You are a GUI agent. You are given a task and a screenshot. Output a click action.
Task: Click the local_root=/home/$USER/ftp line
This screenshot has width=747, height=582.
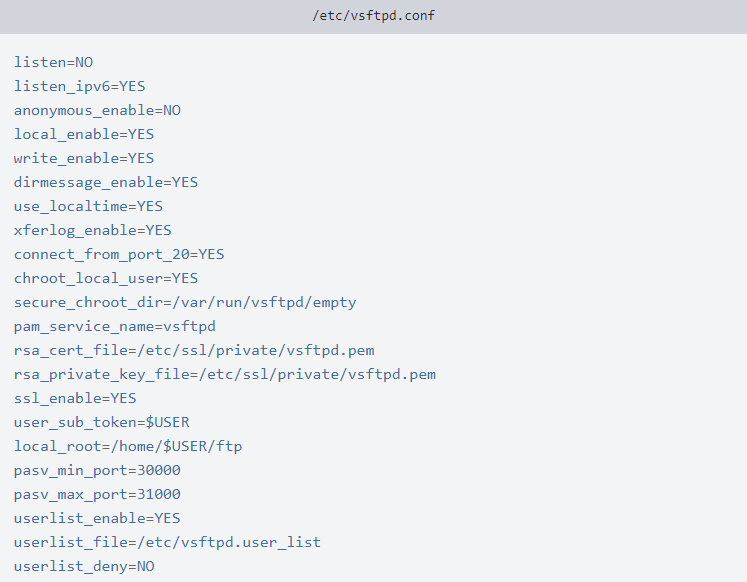[x=128, y=446]
